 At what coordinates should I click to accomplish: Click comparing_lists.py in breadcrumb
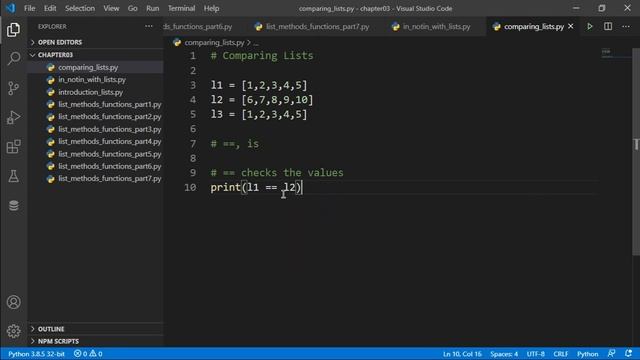coord(214,42)
